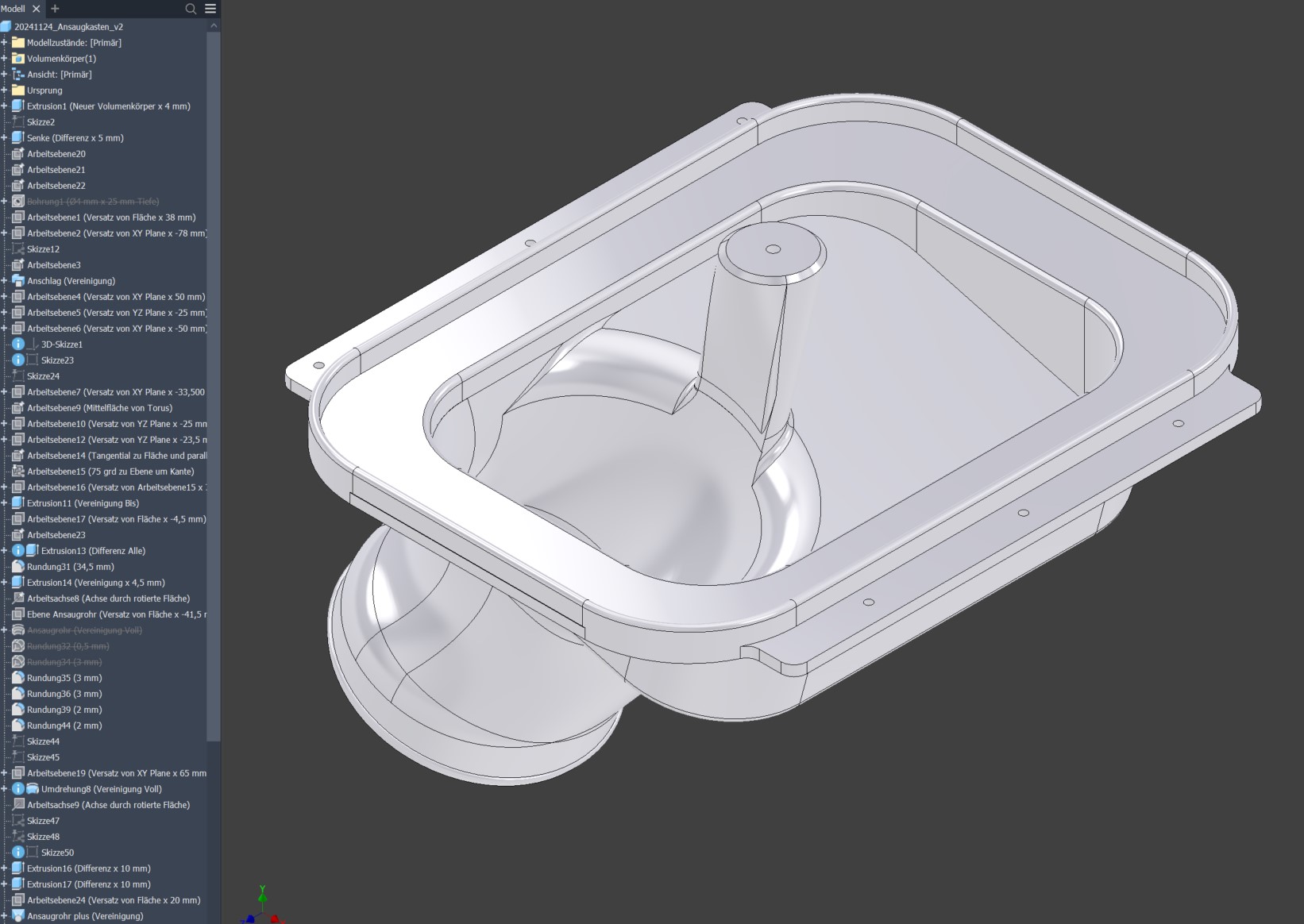Expand the Volumenkörper(1) node
Viewport: 1304px width, 924px height.
(x=4, y=59)
